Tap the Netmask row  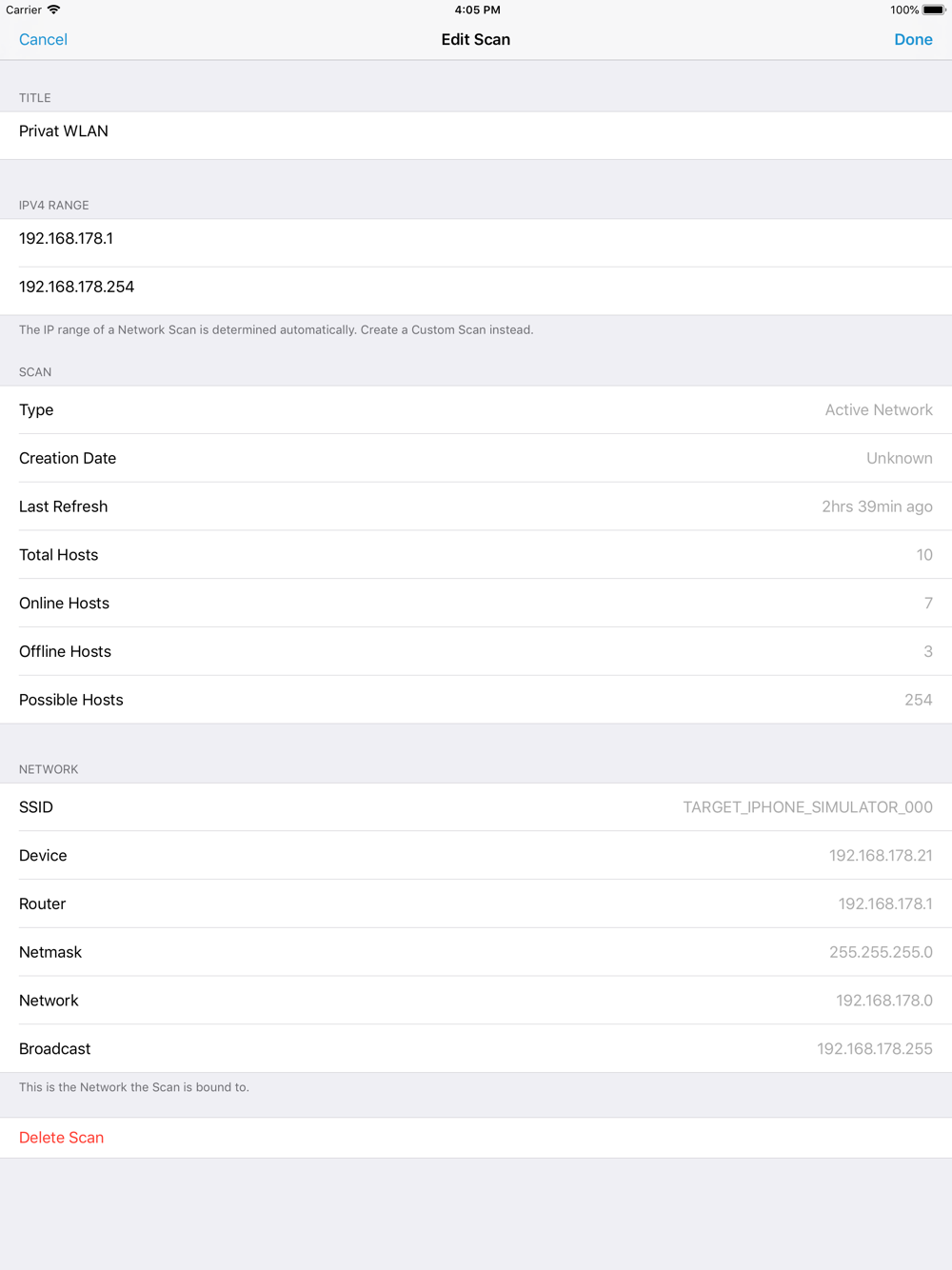click(x=476, y=952)
